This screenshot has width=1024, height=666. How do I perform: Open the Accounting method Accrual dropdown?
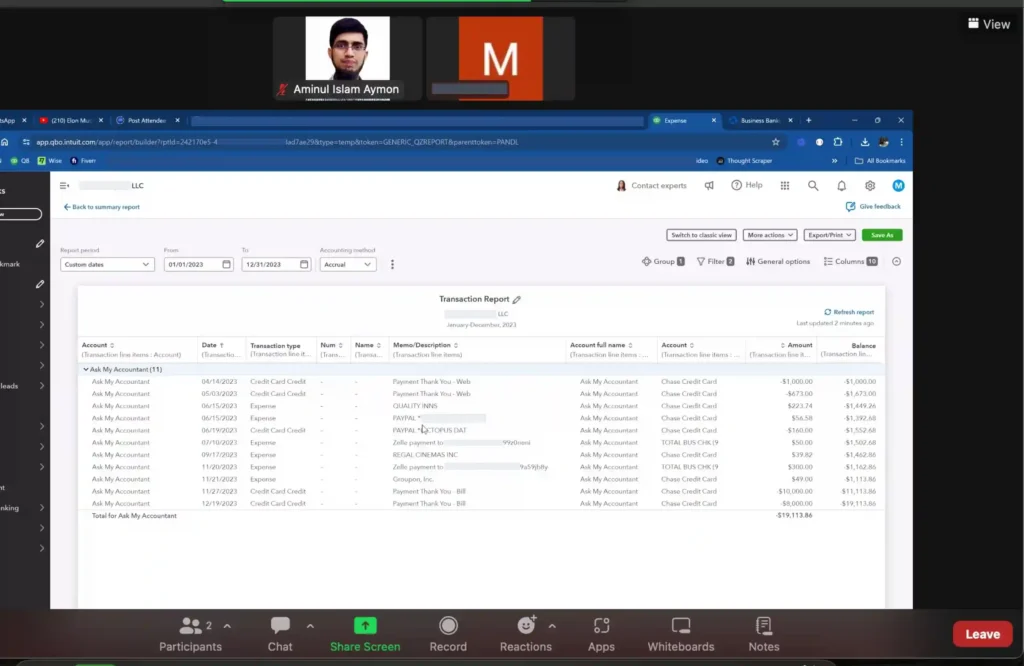(x=347, y=264)
